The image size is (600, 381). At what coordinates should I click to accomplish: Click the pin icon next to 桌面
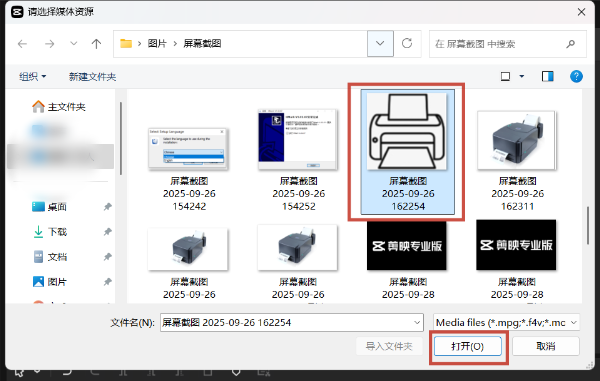(x=108, y=207)
